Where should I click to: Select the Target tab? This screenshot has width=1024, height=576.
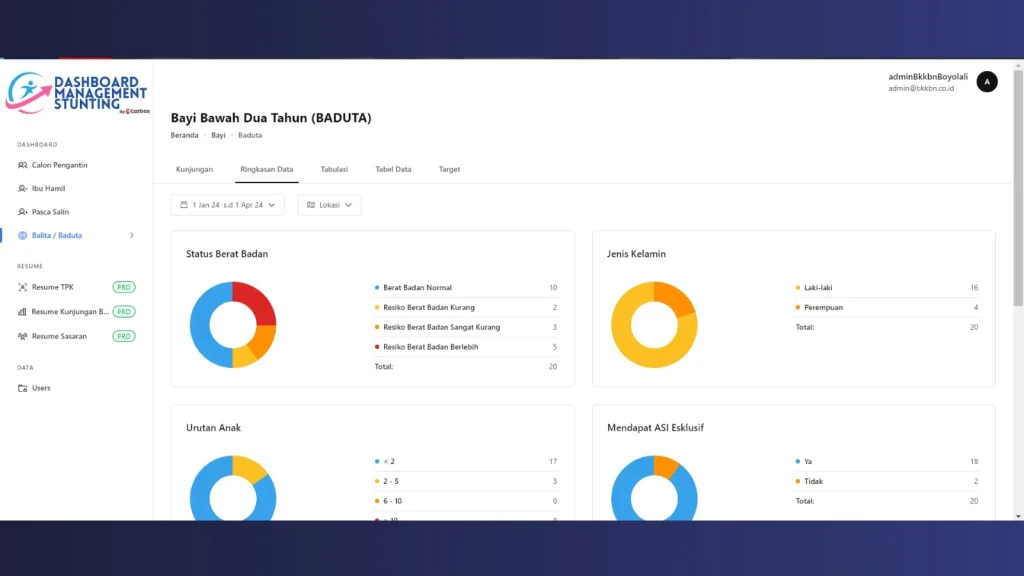click(x=449, y=169)
